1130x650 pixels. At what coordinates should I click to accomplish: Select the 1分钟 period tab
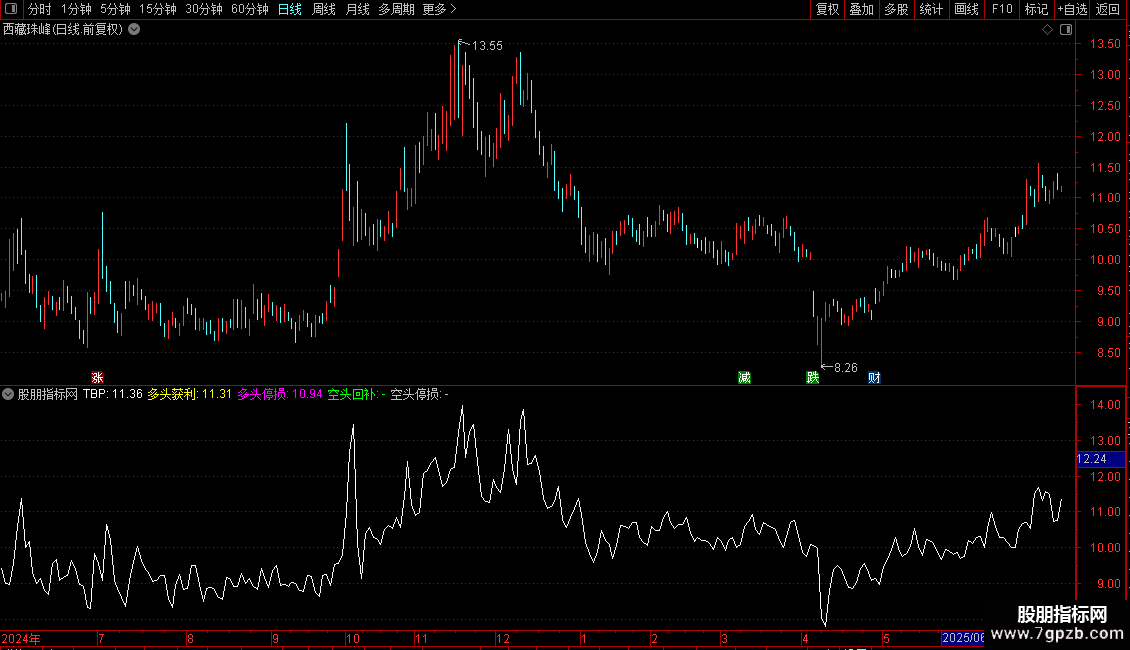[x=76, y=9]
